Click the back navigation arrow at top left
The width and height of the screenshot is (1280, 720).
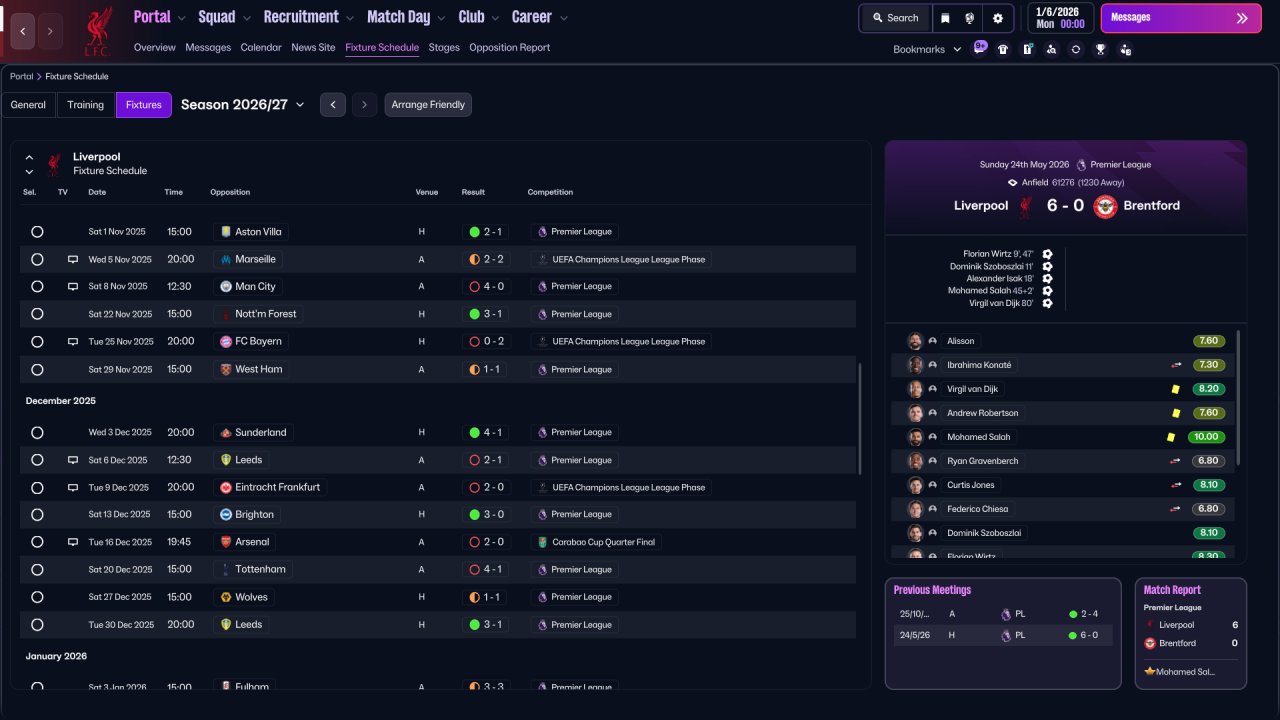pyautogui.click(x=23, y=31)
